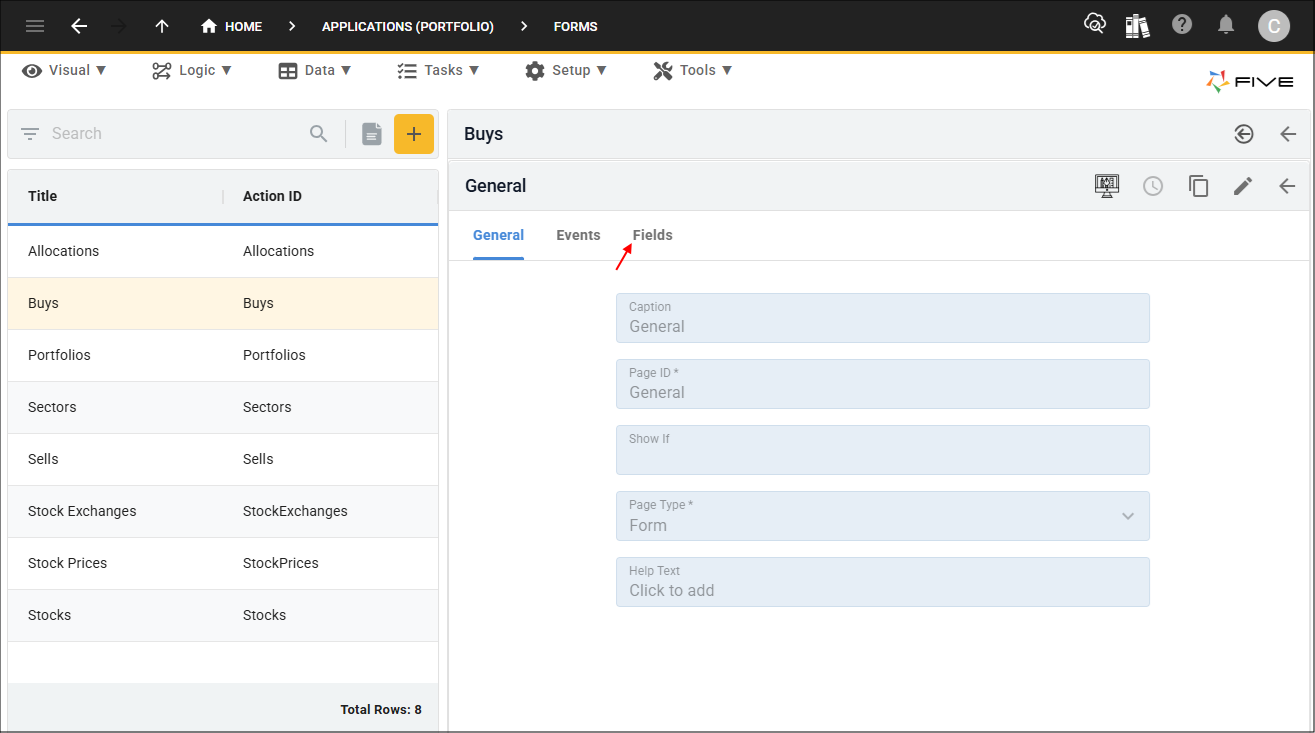Click the StockExchanges Action ID cell
1315x733 pixels.
295,511
